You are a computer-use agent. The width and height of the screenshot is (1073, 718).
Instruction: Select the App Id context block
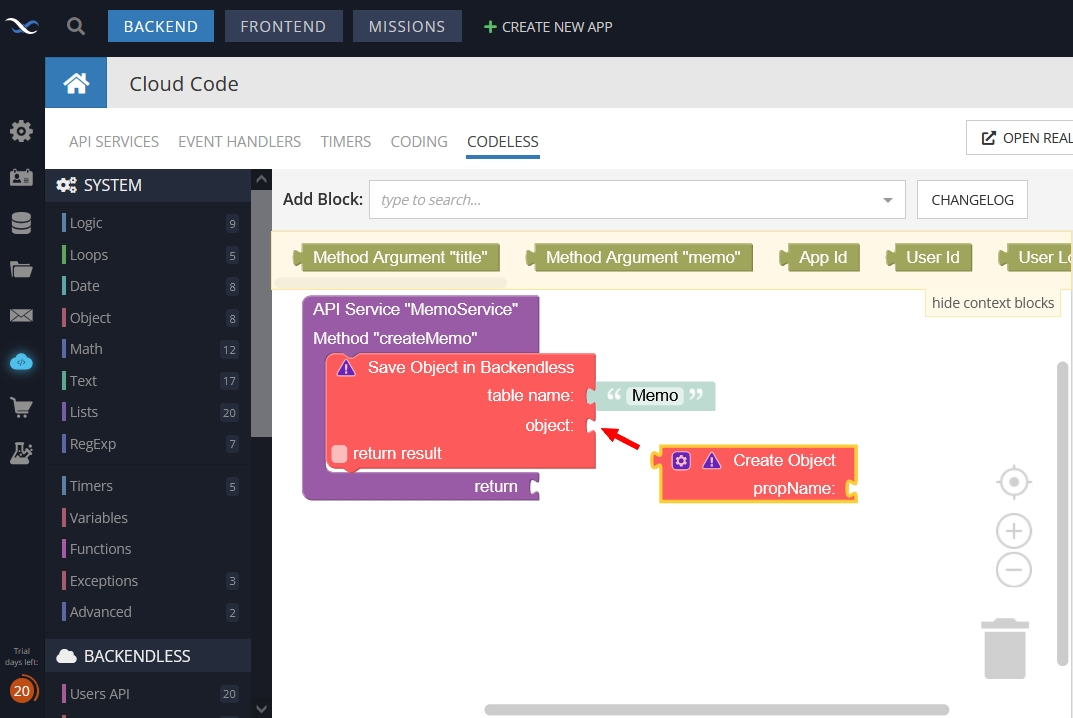[820, 257]
